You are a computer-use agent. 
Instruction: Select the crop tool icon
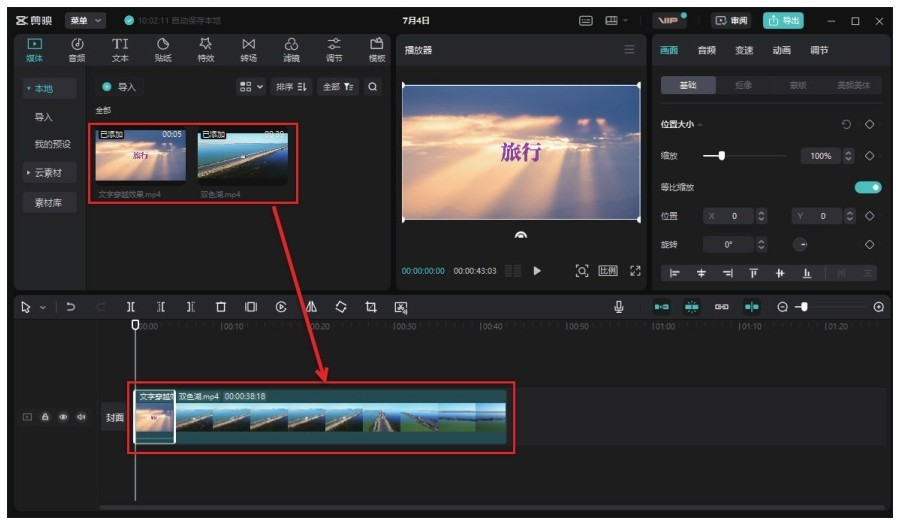(x=371, y=307)
